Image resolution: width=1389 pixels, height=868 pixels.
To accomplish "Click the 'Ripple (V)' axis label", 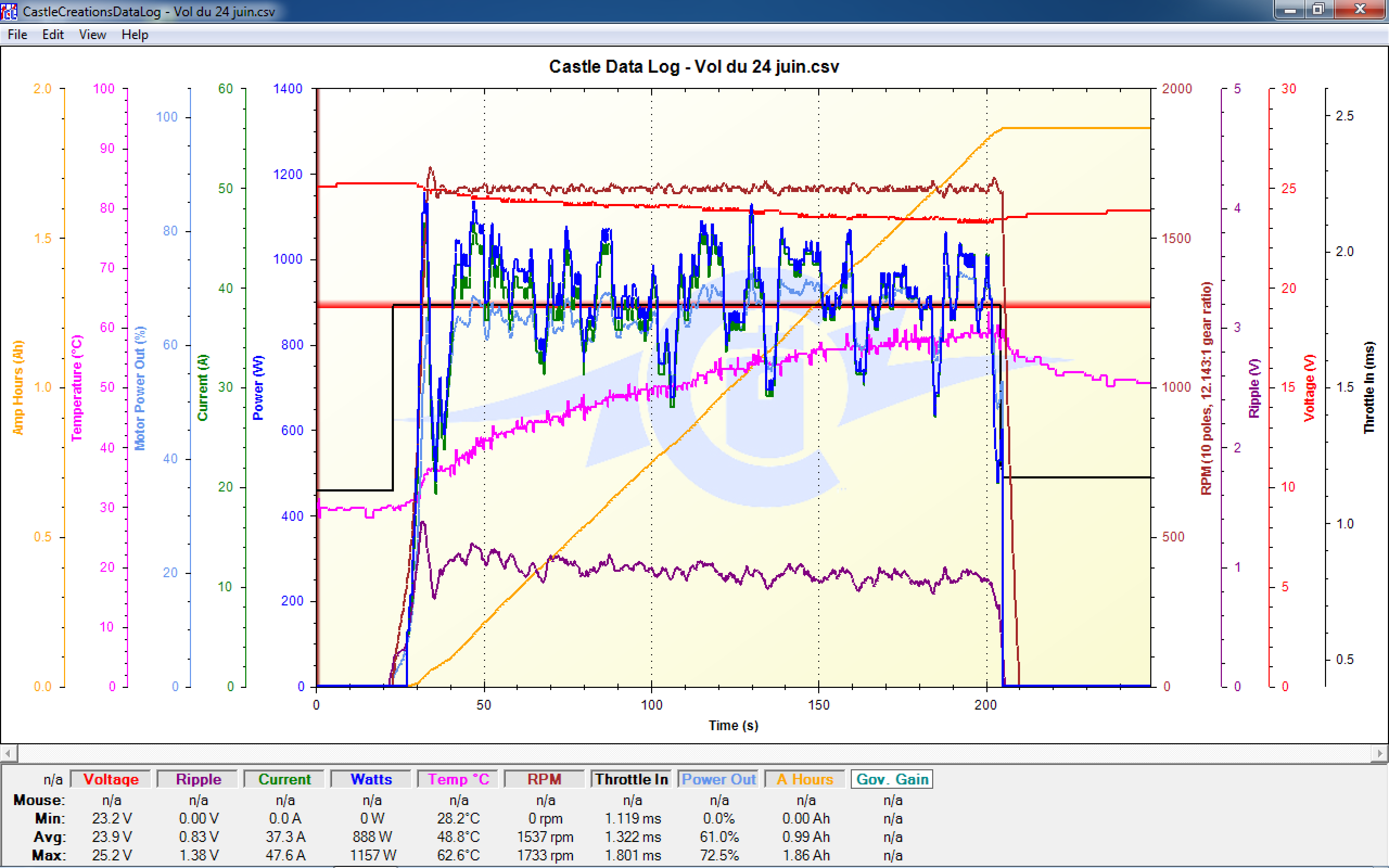I will [1253, 387].
